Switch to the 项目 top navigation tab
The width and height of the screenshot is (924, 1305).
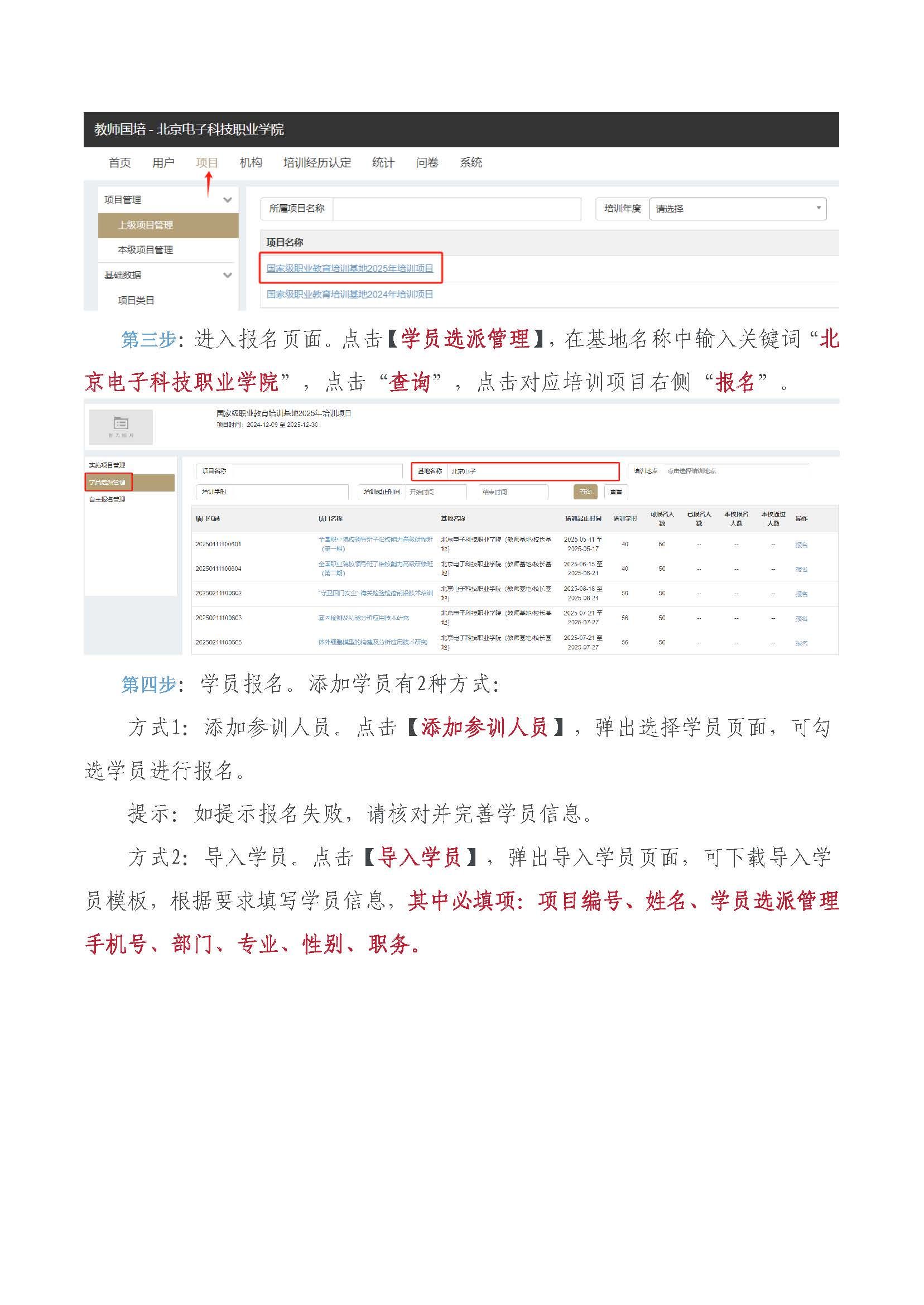206,163
